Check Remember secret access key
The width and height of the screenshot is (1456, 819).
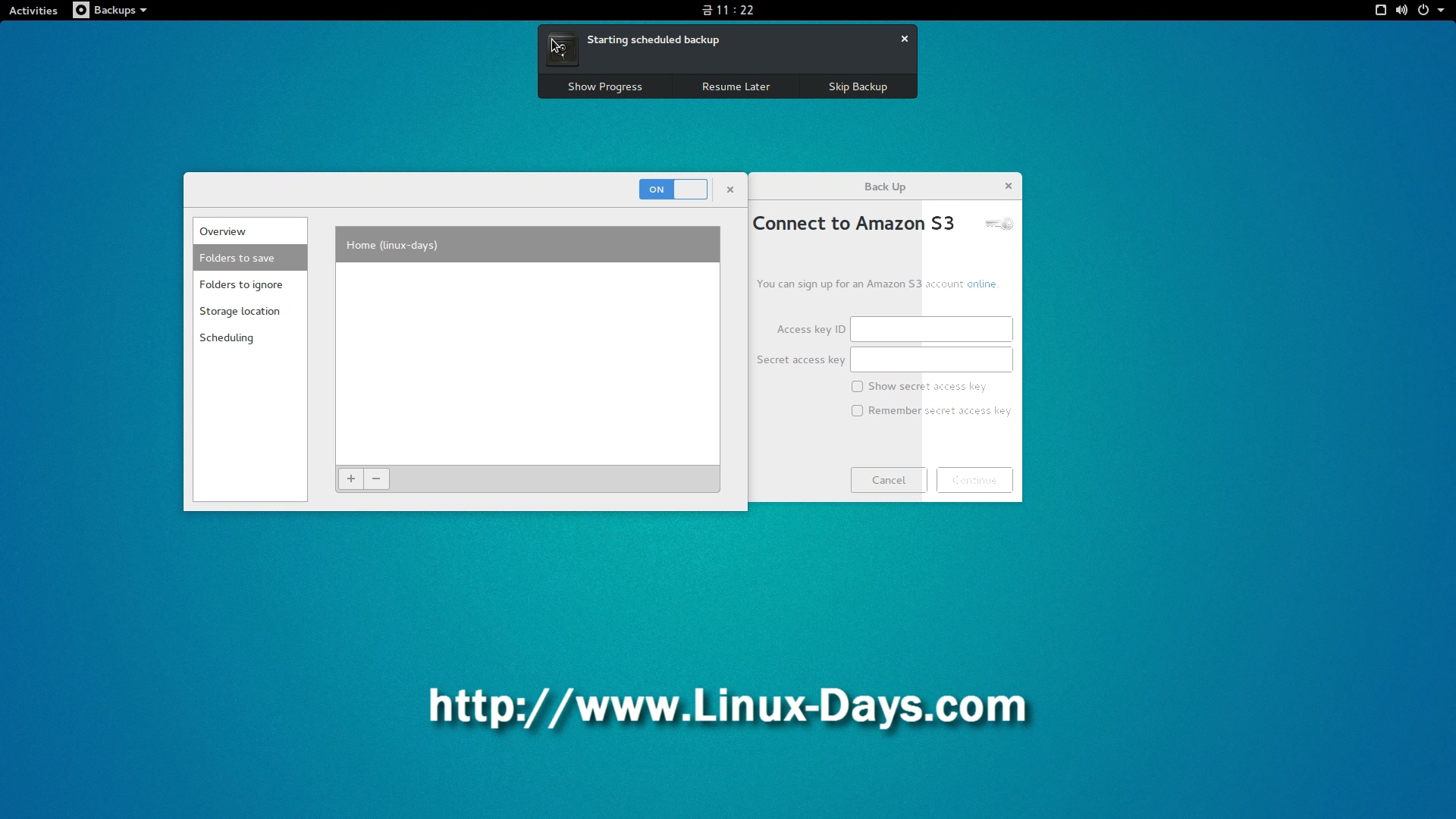pos(857,410)
